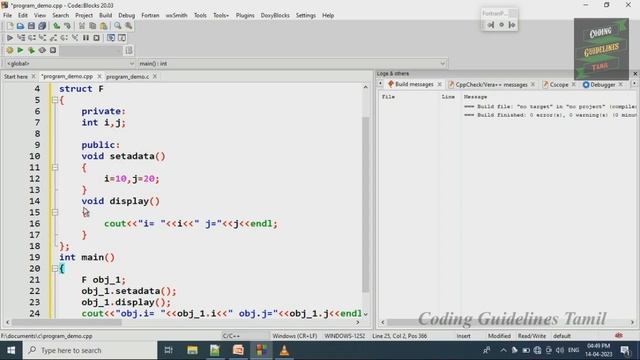Close the Build messages log tab

coord(440,84)
